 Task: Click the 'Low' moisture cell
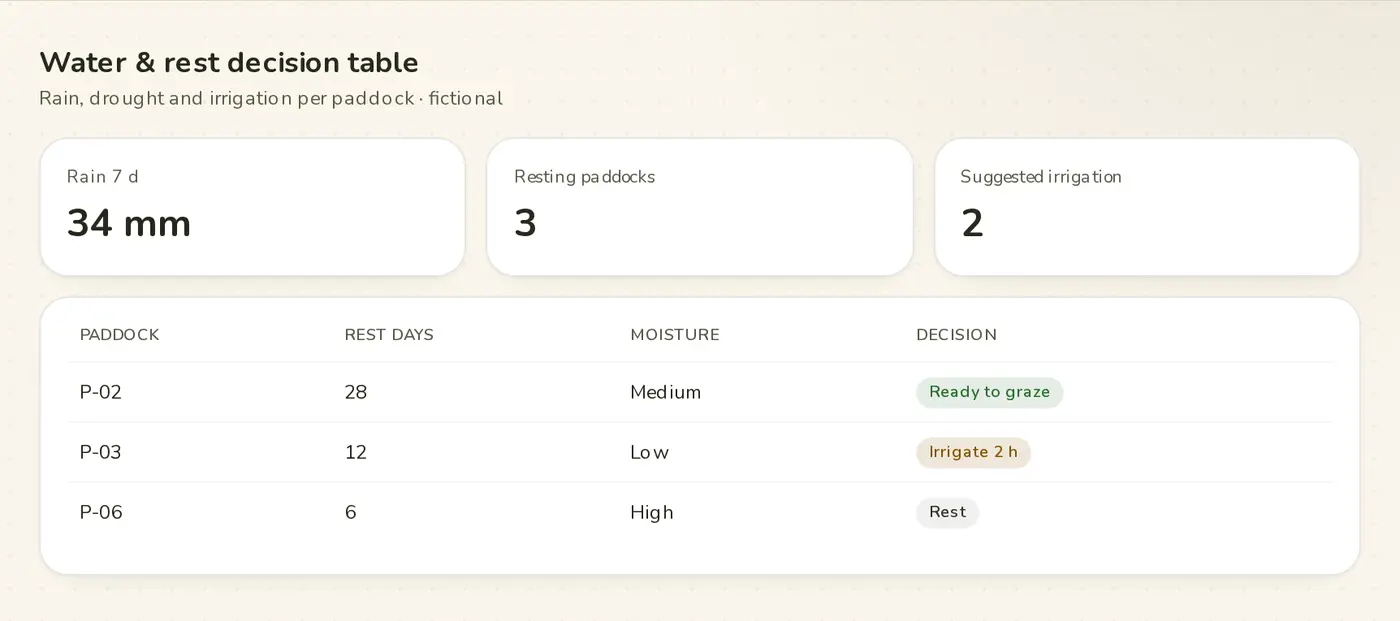pos(650,452)
